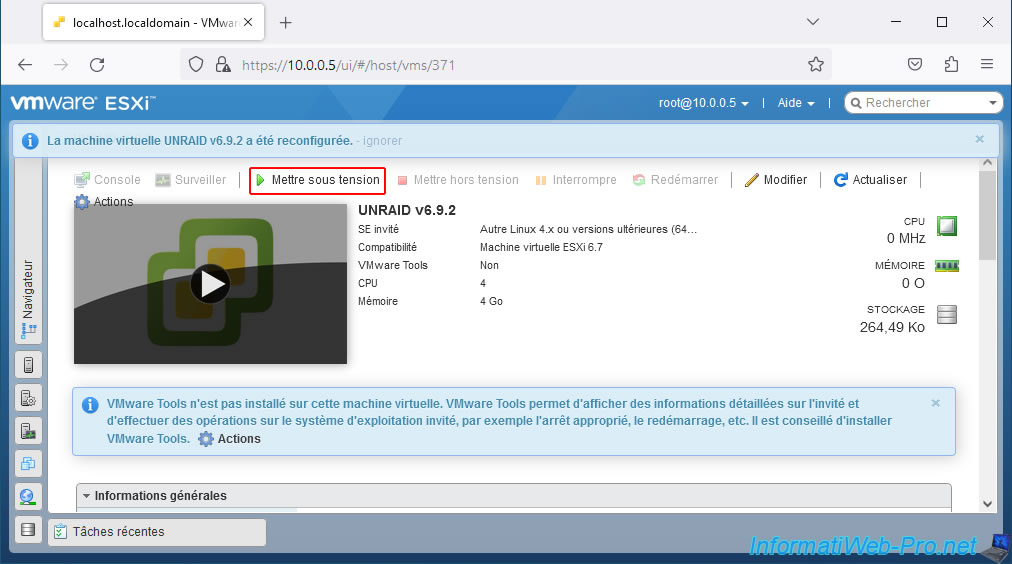Open the root@10.0.0.5 user dropdown
The height and width of the screenshot is (564, 1012).
tap(703, 103)
